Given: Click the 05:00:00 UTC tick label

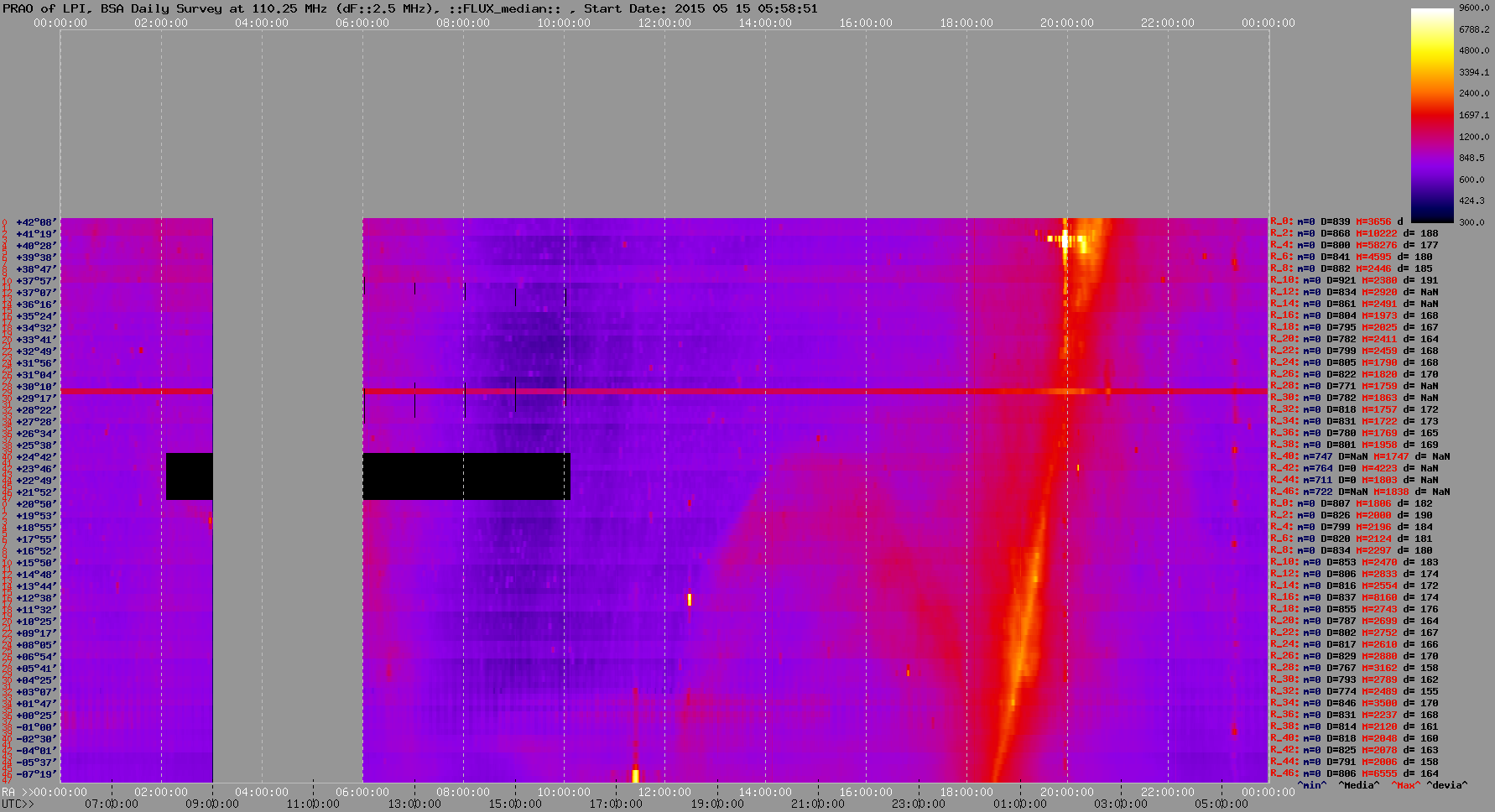Looking at the screenshot, I should 1222,804.
